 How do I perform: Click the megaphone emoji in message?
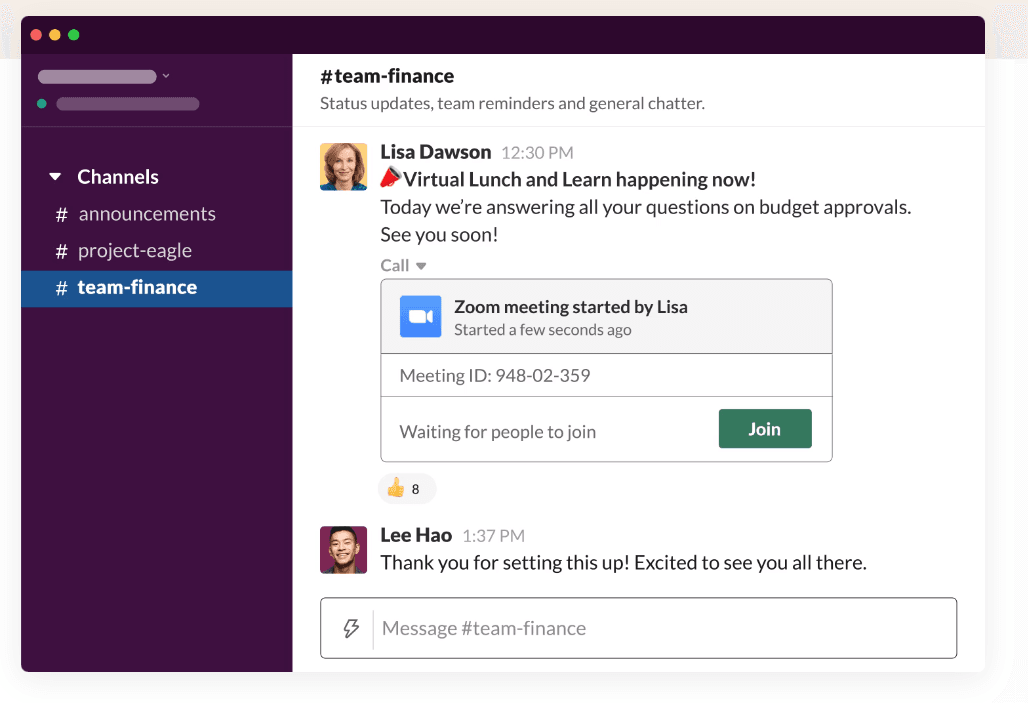390,179
